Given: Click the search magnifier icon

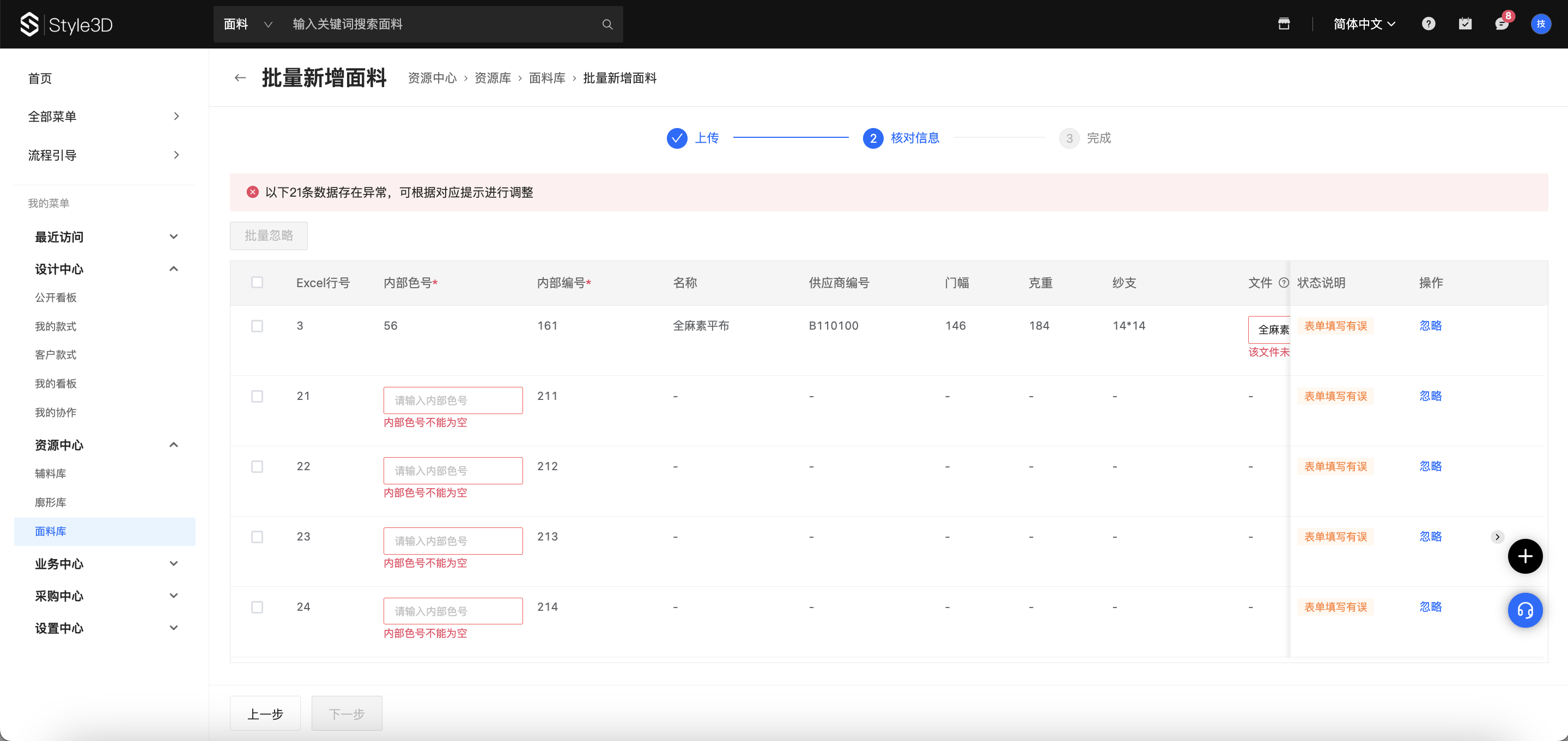Looking at the screenshot, I should (607, 25).
